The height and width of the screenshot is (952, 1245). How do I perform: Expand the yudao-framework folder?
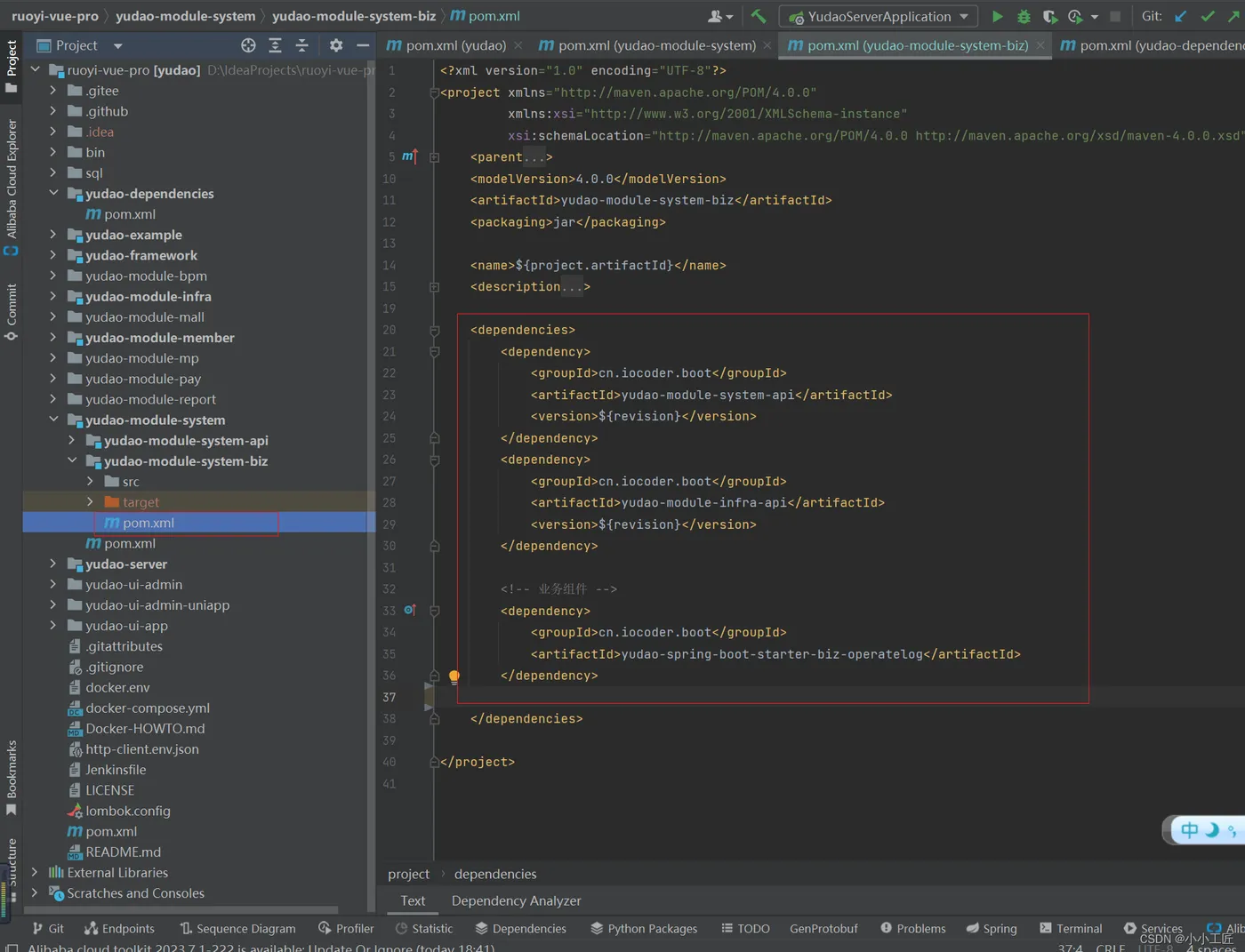(x=53, y=255)
